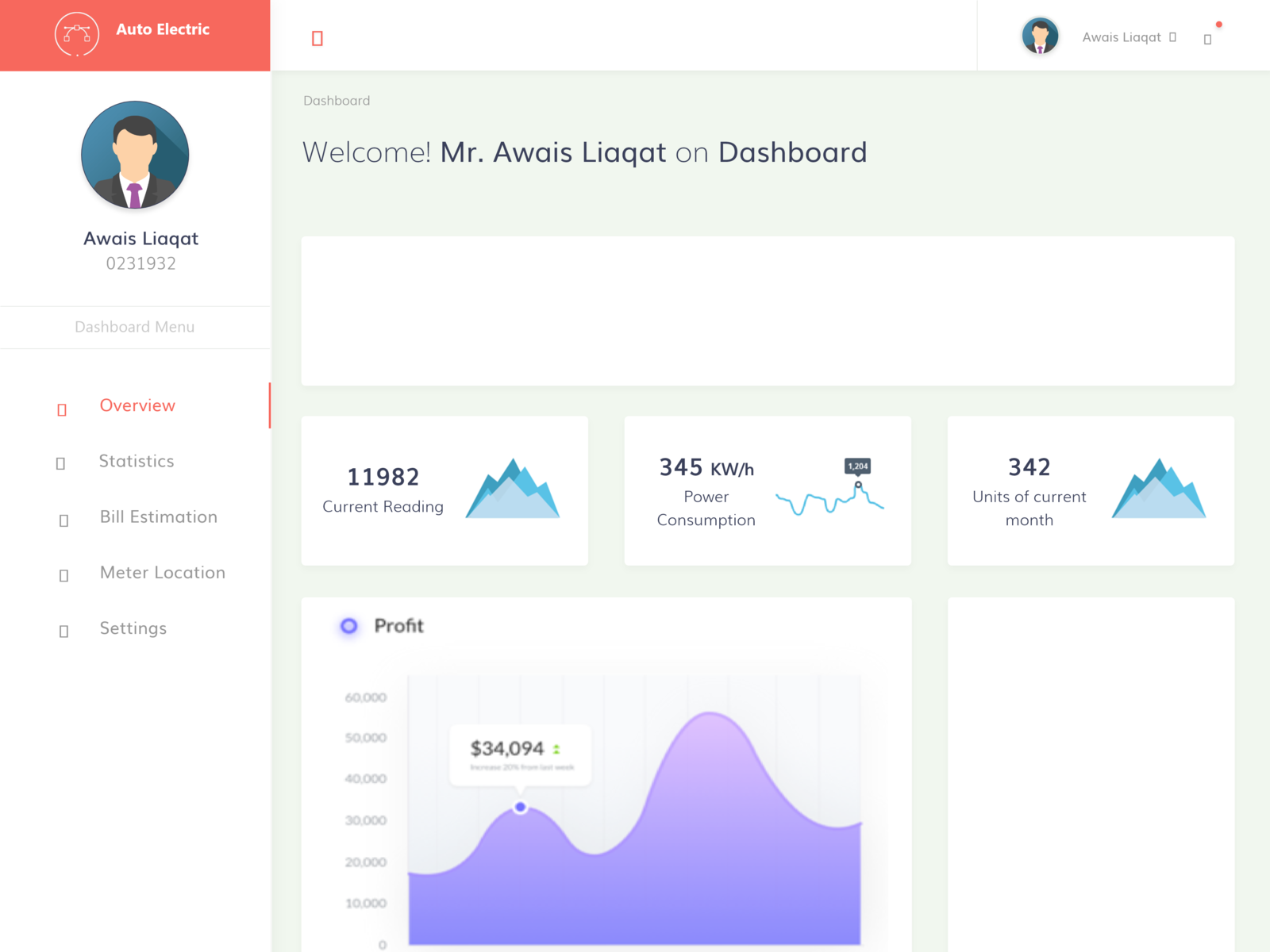Viewport: 1270px width, 952px height.
Task: Click the mountain chart icon beside Current Reading
Action: point(513,489)
